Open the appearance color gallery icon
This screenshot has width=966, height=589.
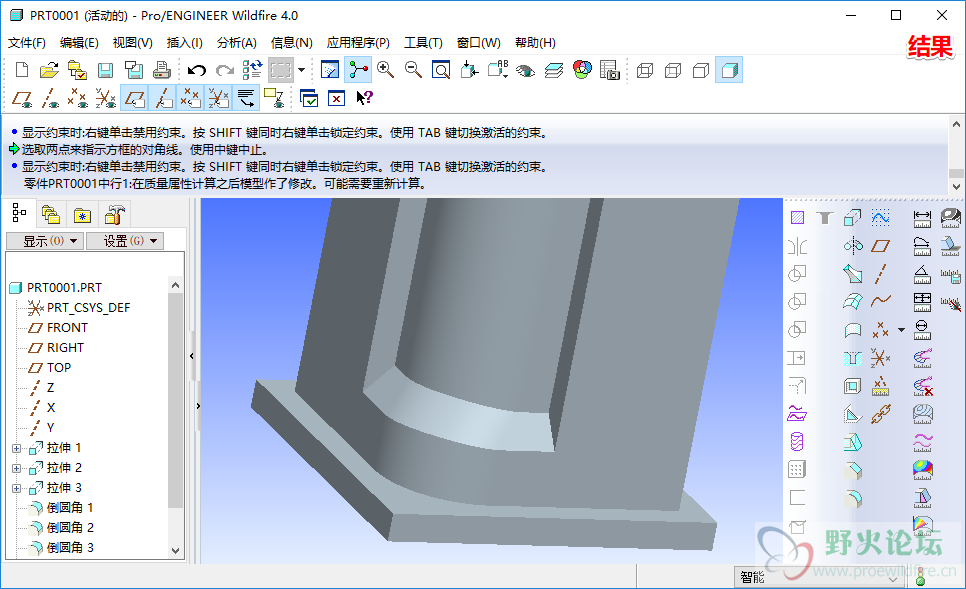click(x=582, y=70)
